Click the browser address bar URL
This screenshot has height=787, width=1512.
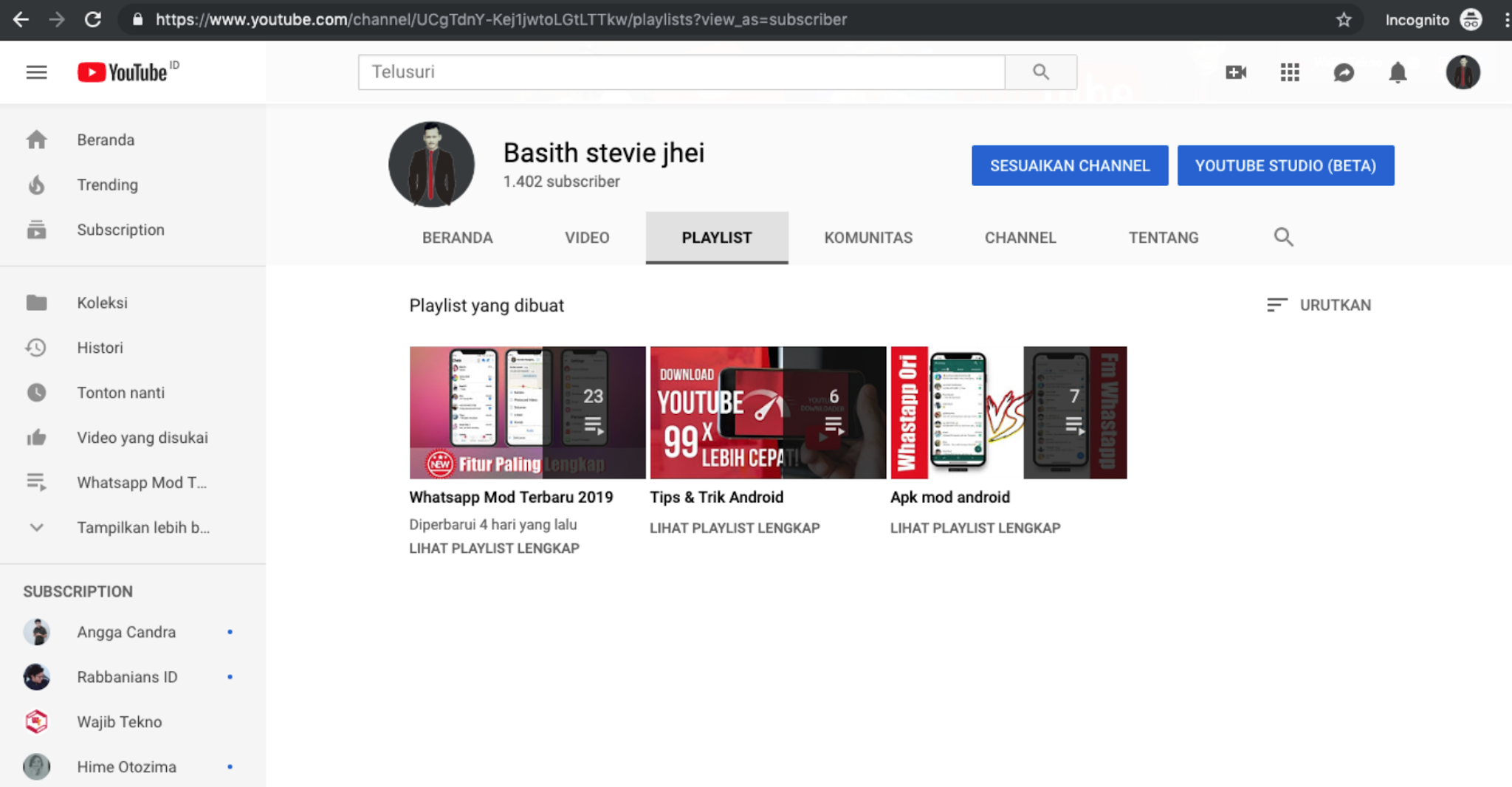[x=501, y=20]
